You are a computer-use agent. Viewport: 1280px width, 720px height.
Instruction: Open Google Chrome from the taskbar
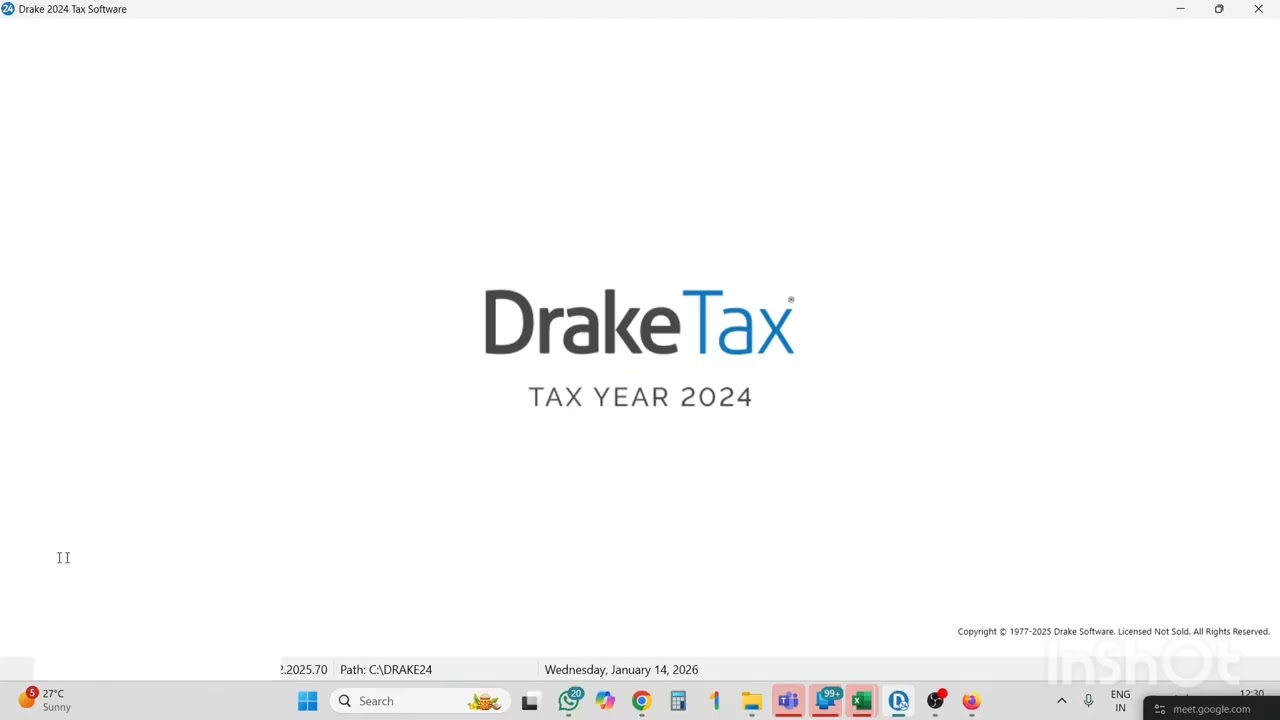coord(641,701)
